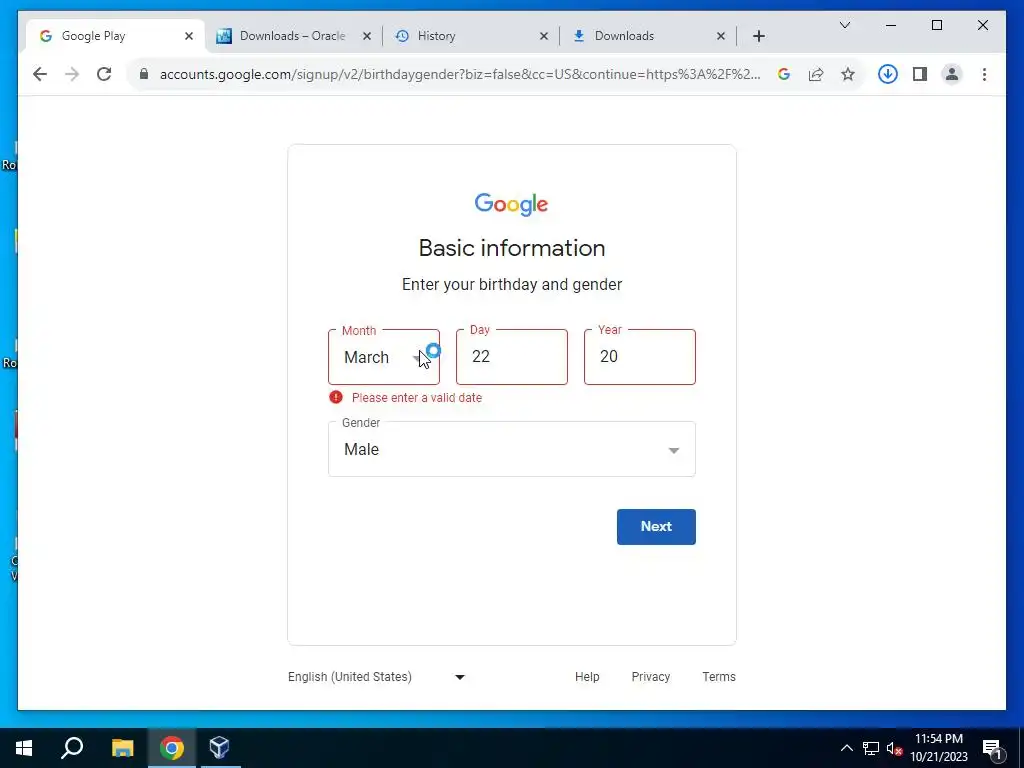
Task: Open the Terms link
Action: point(719,677)
